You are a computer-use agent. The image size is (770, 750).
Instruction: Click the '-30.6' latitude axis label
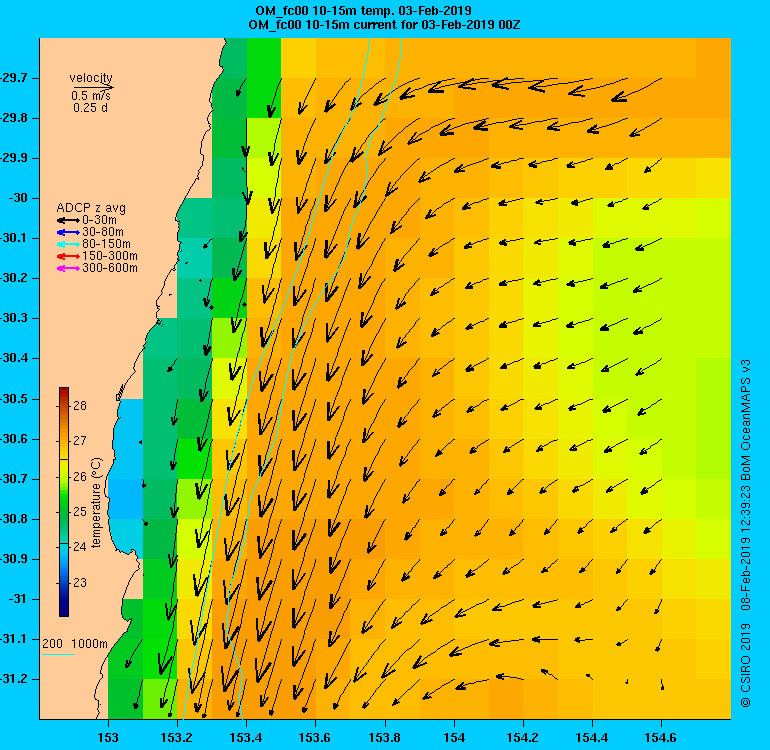(13, 439)
